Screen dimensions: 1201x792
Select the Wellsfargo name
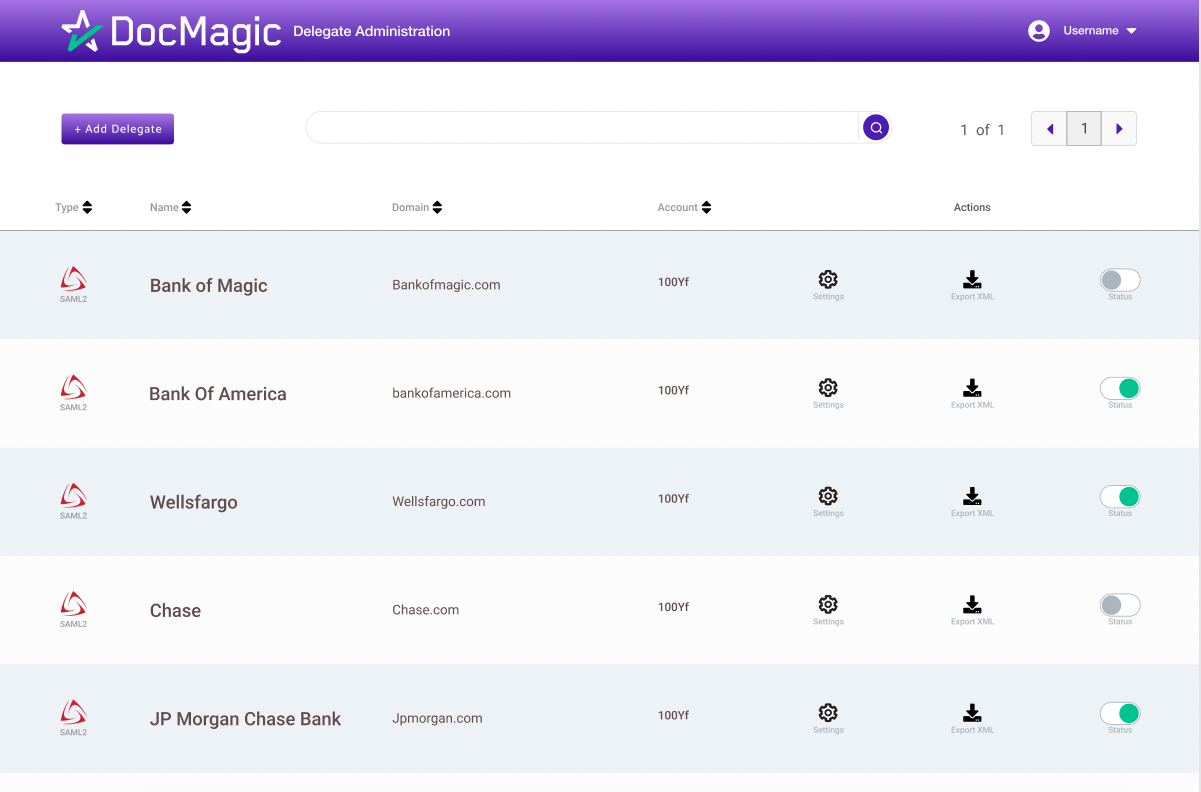(x=194, y=502)
